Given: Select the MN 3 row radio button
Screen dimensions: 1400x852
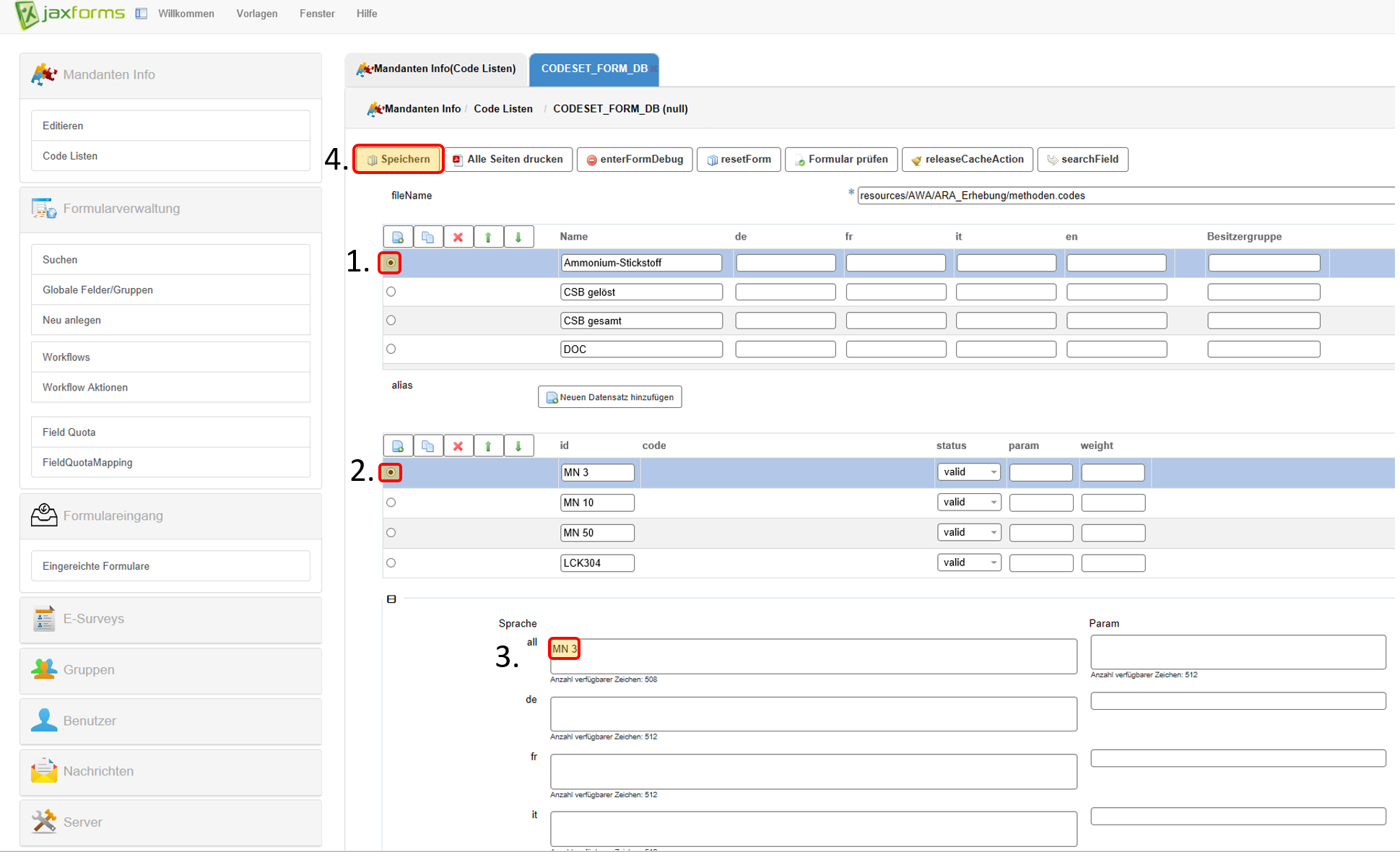Looking at the screenshot, I should [x=391, y=472].
